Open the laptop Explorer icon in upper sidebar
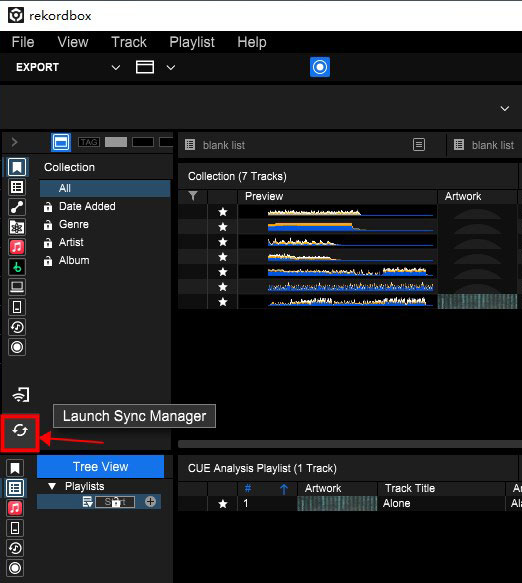Image resolution: width=522 pixels, height=583 pixels. click(17, 287)
